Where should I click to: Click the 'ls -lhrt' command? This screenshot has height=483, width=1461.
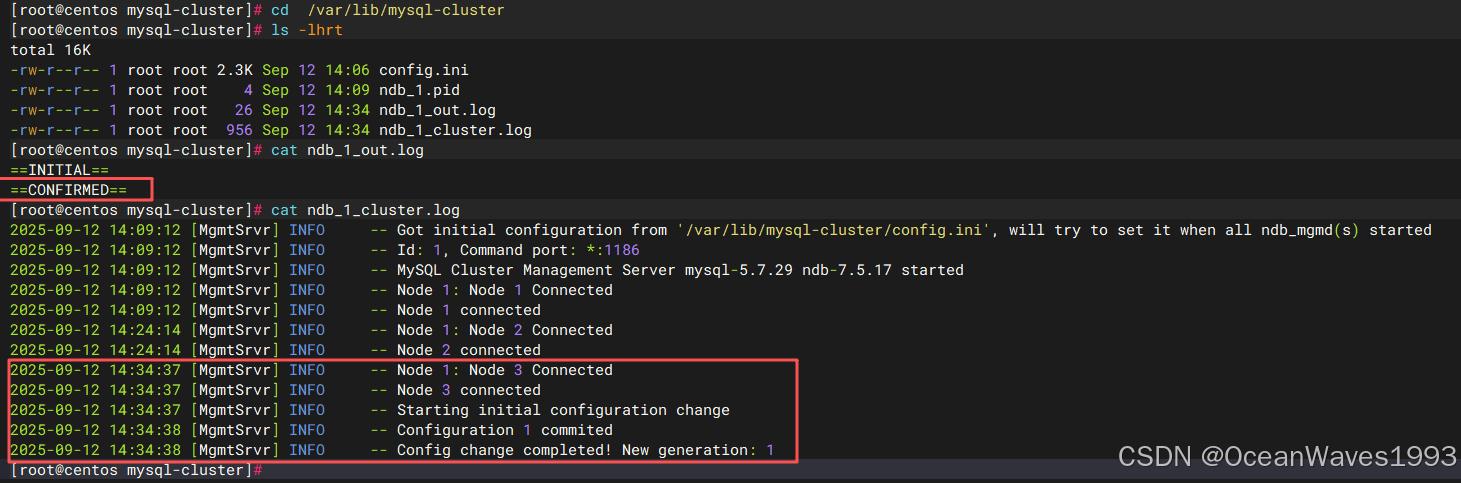pos(307,30)
